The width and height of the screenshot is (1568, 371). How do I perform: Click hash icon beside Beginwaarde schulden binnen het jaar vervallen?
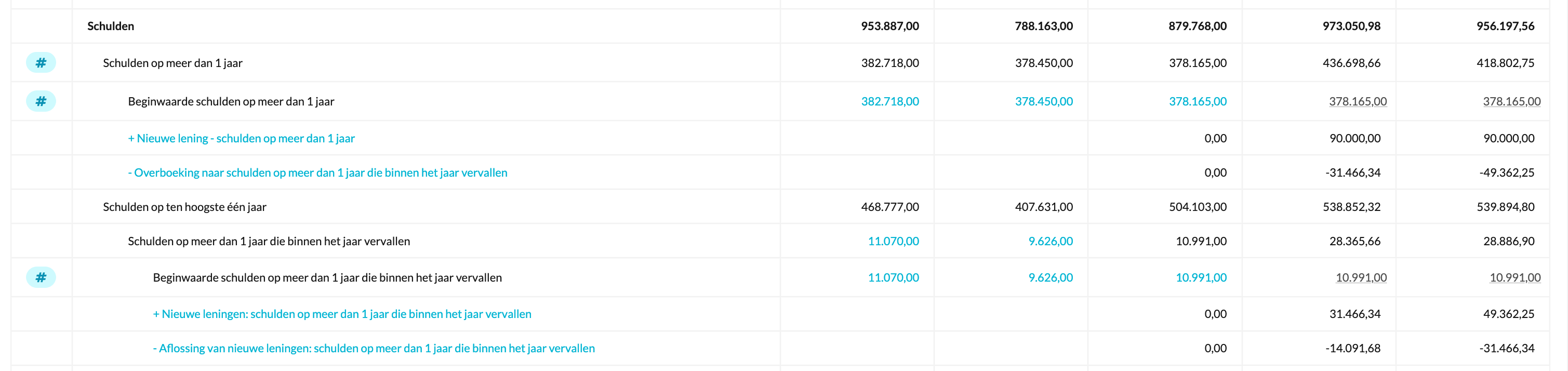pyautogui.click(x=41, y=277)
